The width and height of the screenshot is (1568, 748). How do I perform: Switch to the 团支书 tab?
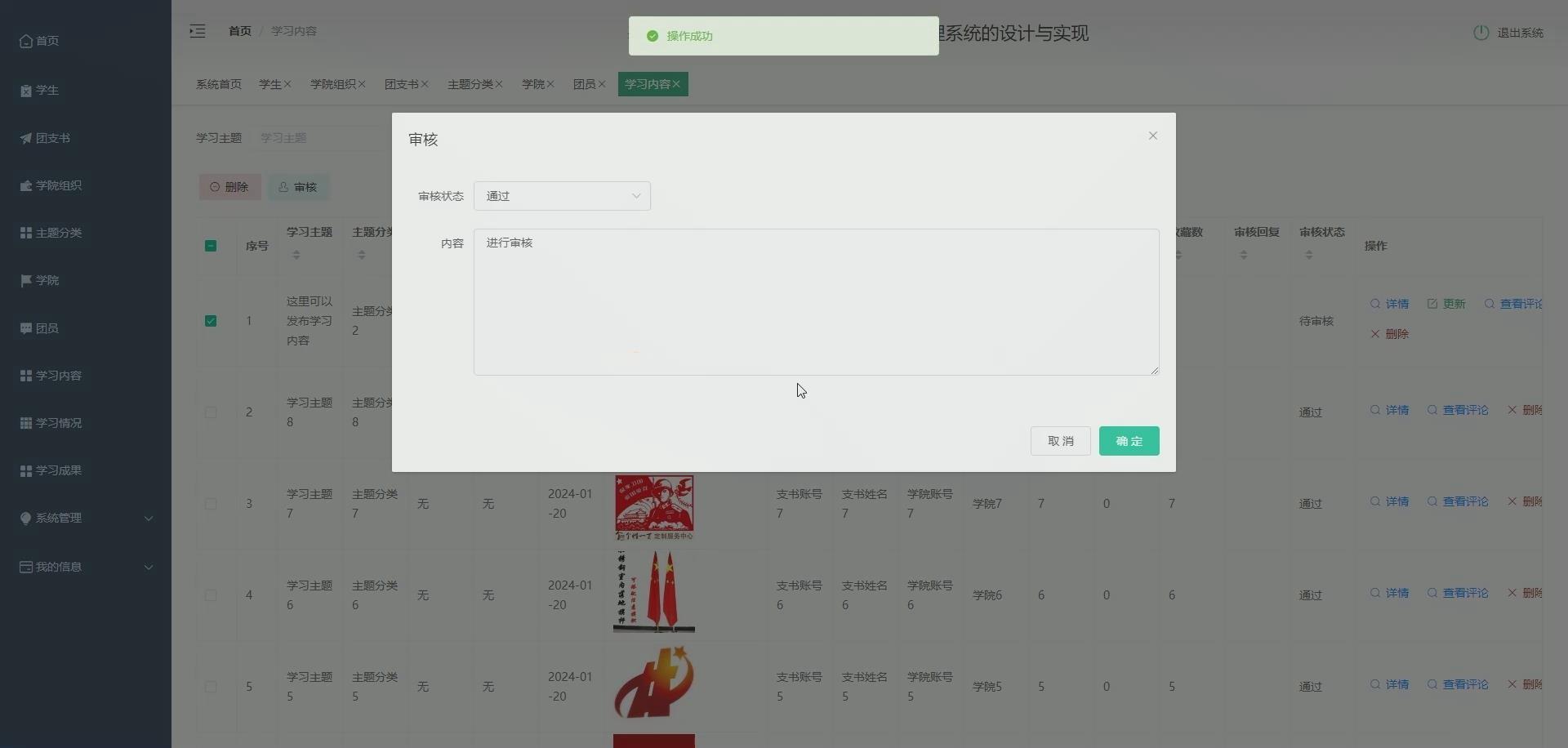coord(402,84)
